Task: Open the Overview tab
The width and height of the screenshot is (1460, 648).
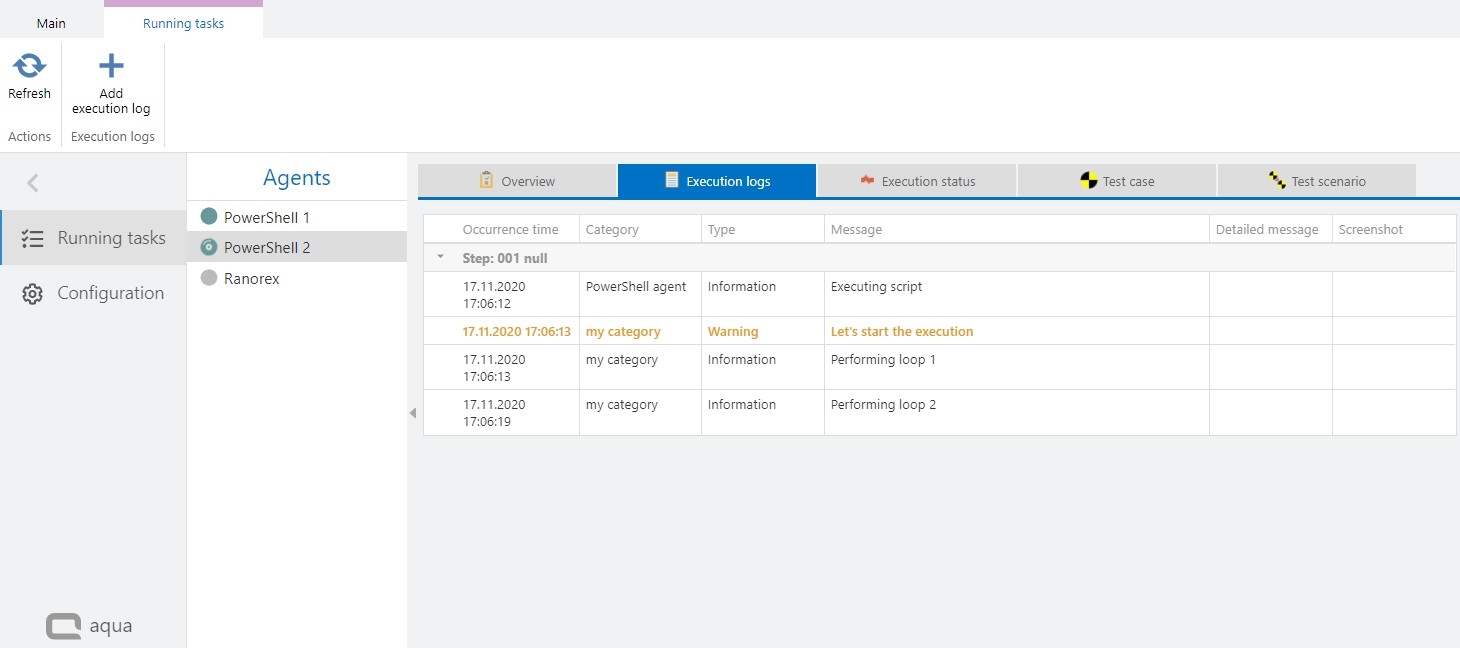Action: click(x=517, y=181)
